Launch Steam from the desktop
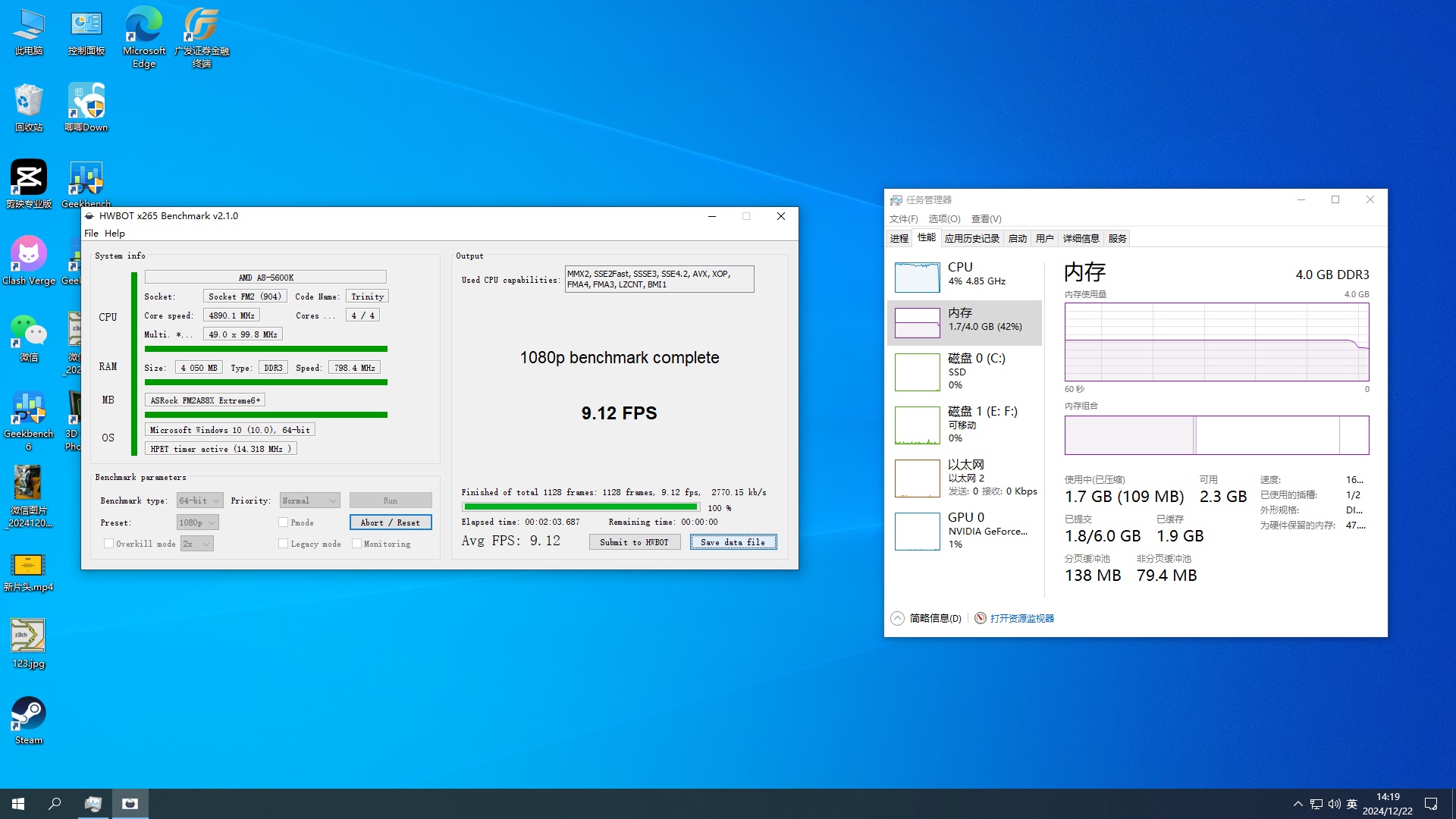Image resolution: width=1456 pixels, height=819 pixels. (29, 720)
